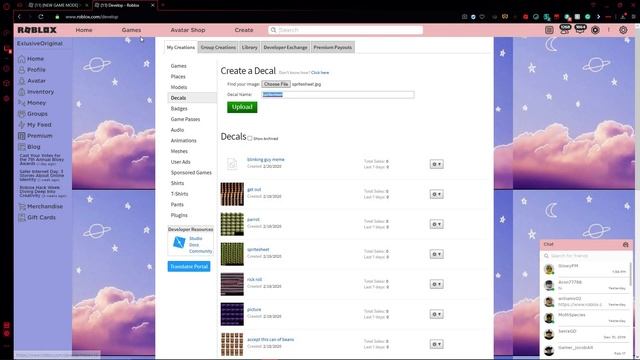Click the browser back arrow

(19, 17)
